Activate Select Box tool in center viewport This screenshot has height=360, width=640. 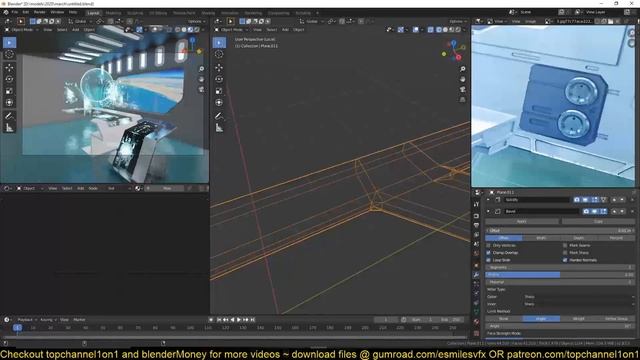(219, 42)
